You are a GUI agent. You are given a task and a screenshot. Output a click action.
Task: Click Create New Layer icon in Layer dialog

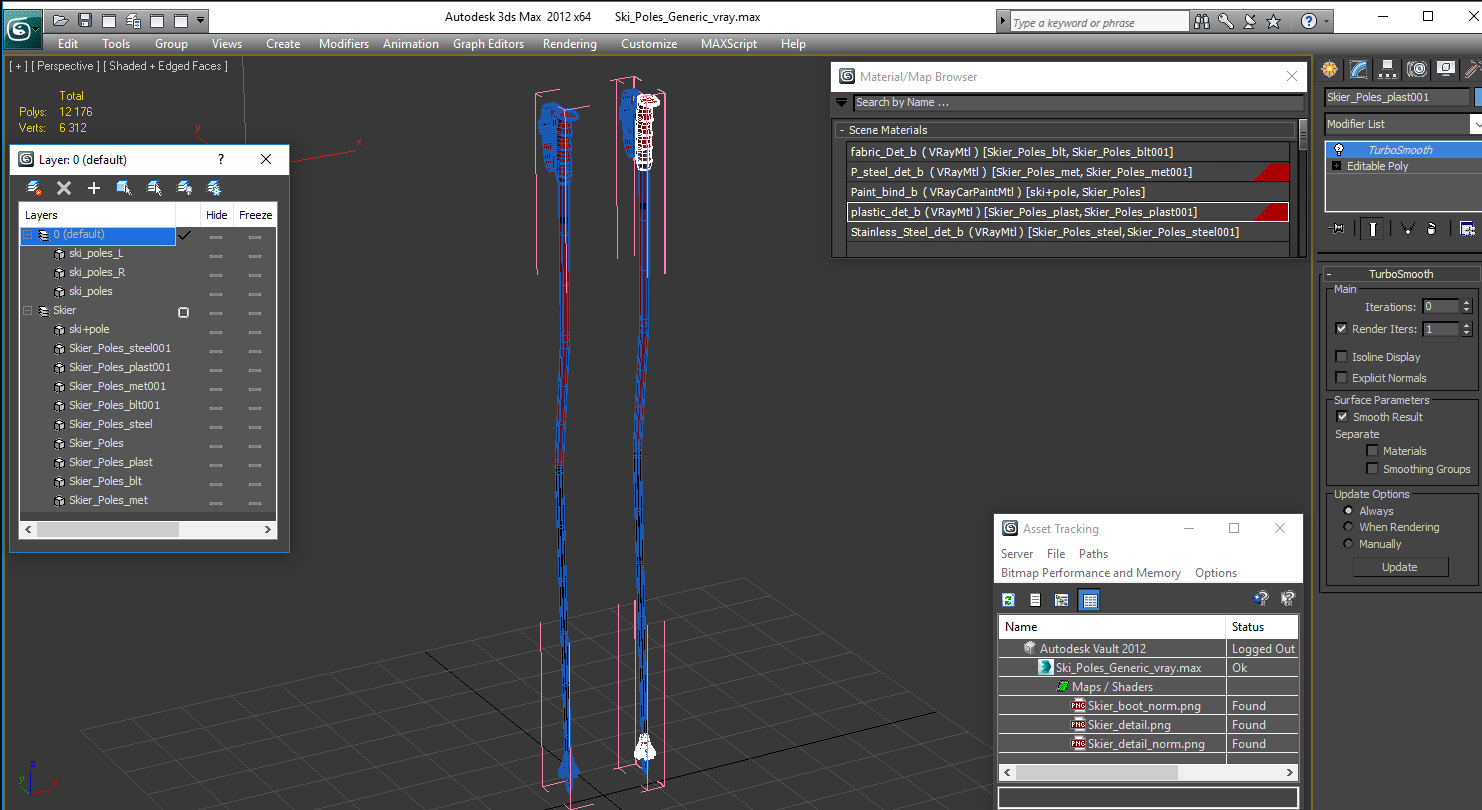click(x=34, y=188)
